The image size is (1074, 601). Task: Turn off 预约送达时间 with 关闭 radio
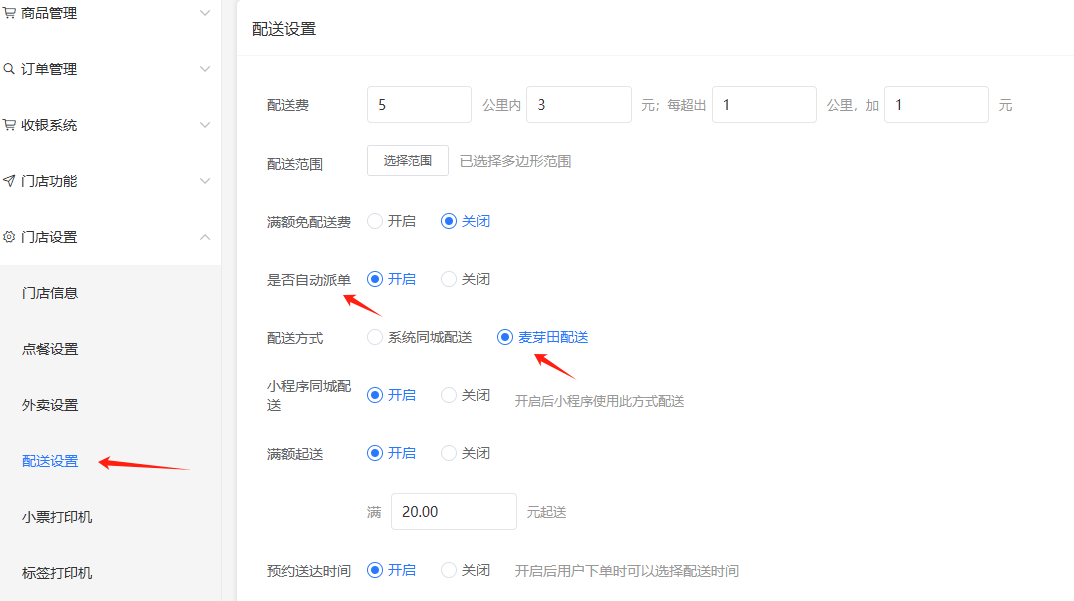(x=449, y=570)
